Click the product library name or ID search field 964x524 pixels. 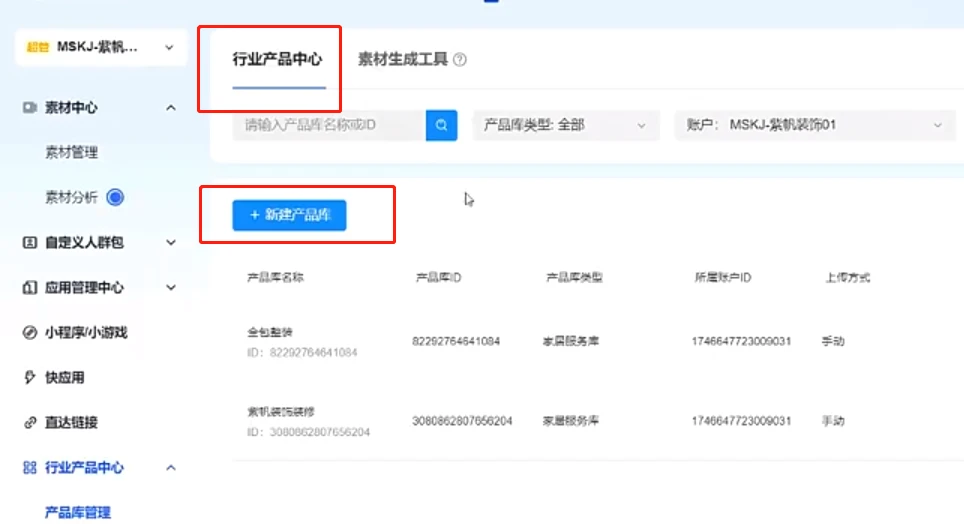click(328, 125)
